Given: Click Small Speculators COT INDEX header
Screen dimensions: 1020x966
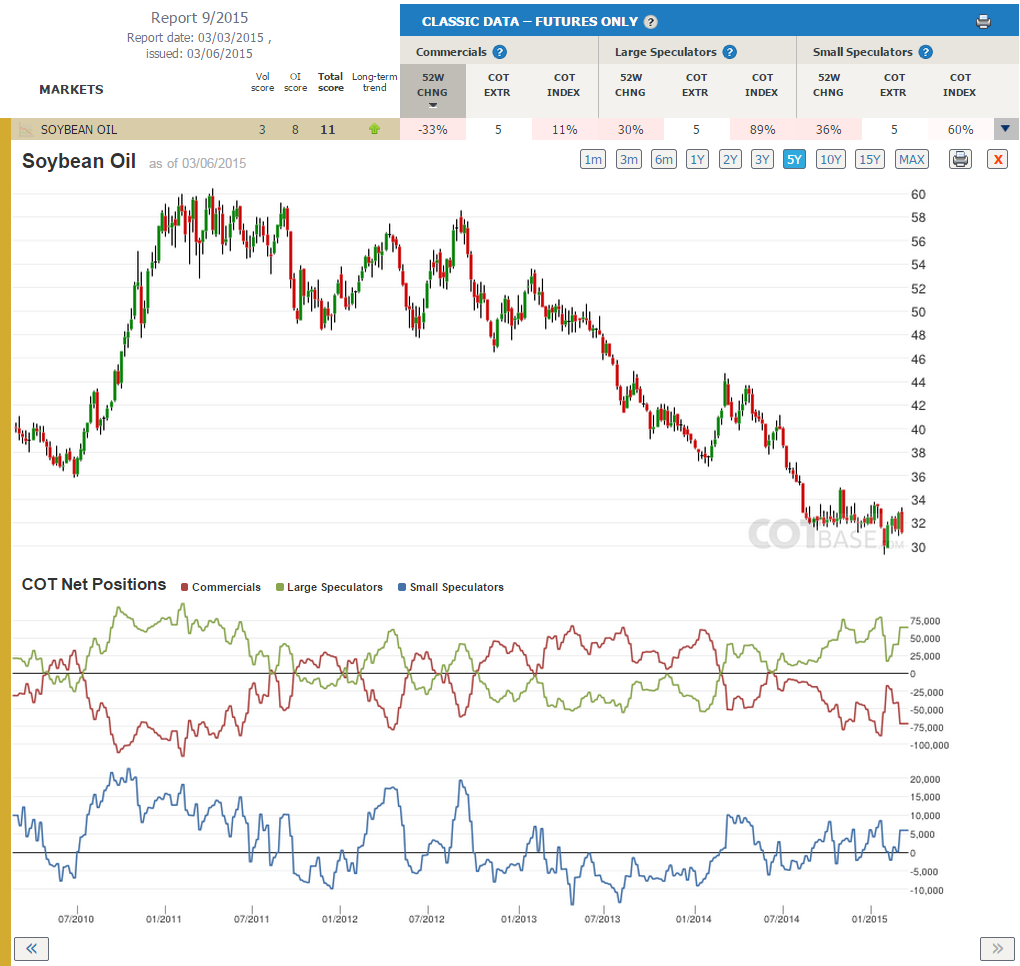Looking at the screenshot, I should [x=960, y=85].
